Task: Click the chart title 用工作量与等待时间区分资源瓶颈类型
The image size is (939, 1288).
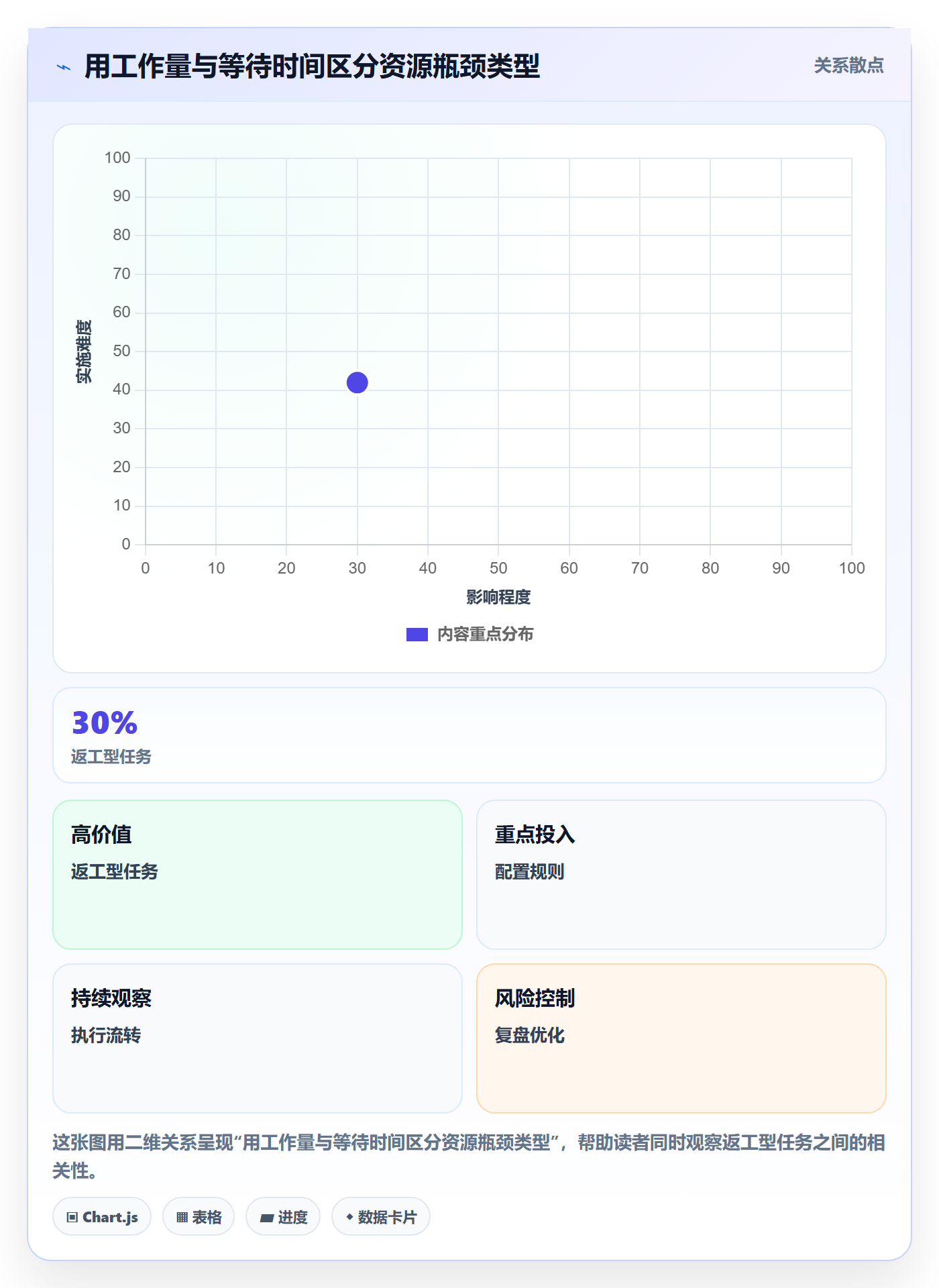Action: coord(312,66)
